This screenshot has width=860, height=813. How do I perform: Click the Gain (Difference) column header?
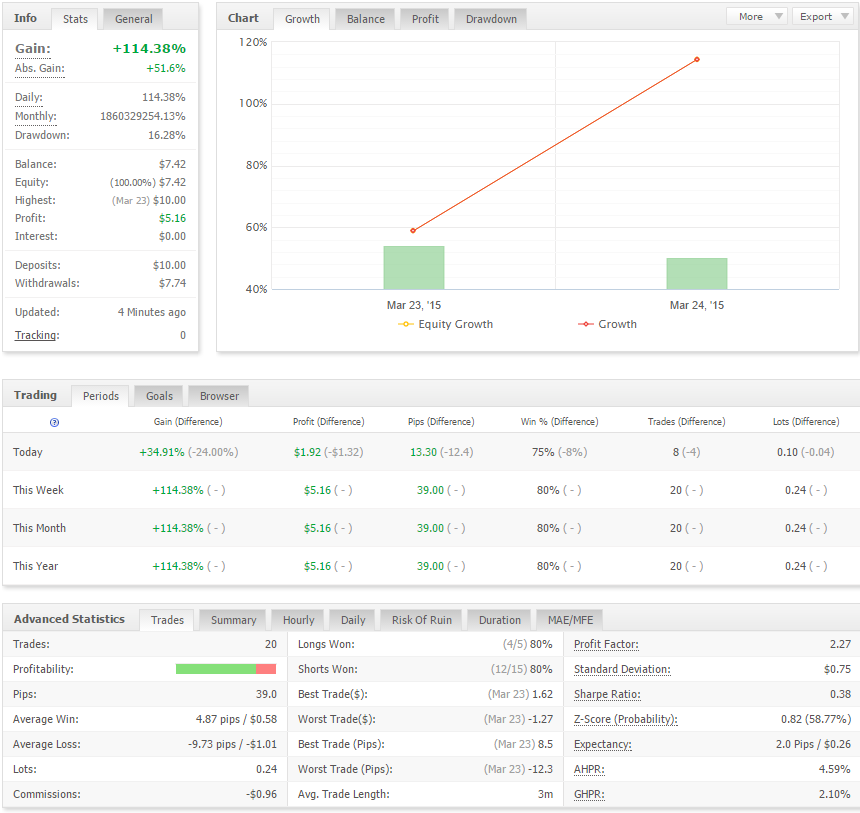[188, 422]
